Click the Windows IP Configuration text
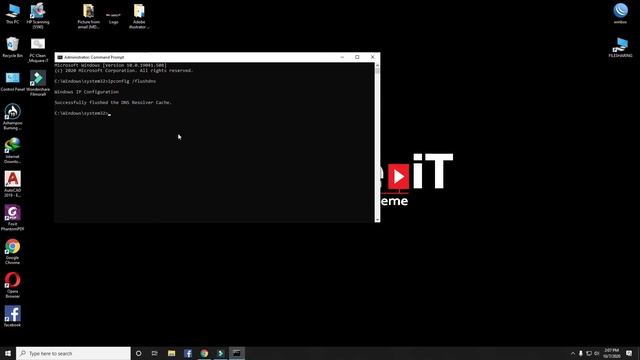Image resolution: width=640 pixels, height=360 pixels. [x=87, y=92]
